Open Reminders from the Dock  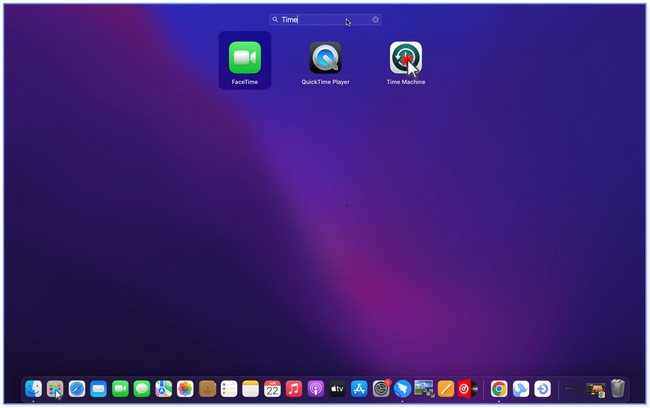229,389
